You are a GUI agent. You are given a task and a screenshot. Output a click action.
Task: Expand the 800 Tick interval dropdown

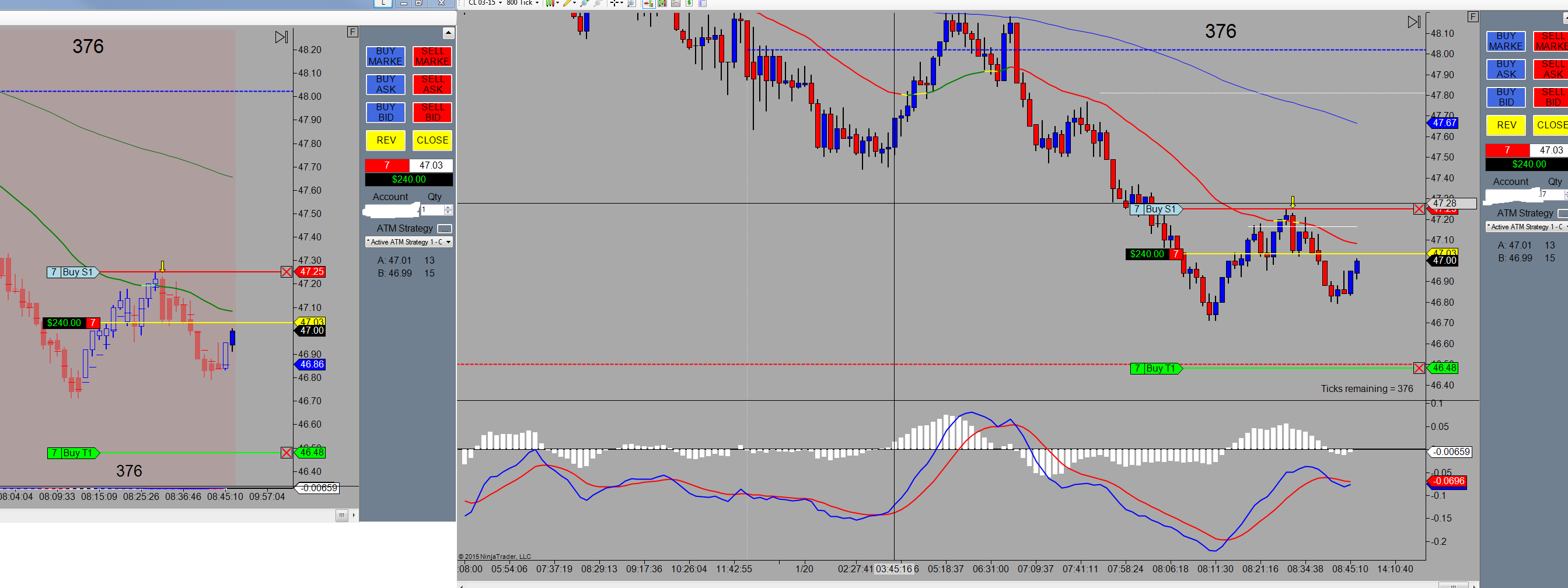(537, 2)
